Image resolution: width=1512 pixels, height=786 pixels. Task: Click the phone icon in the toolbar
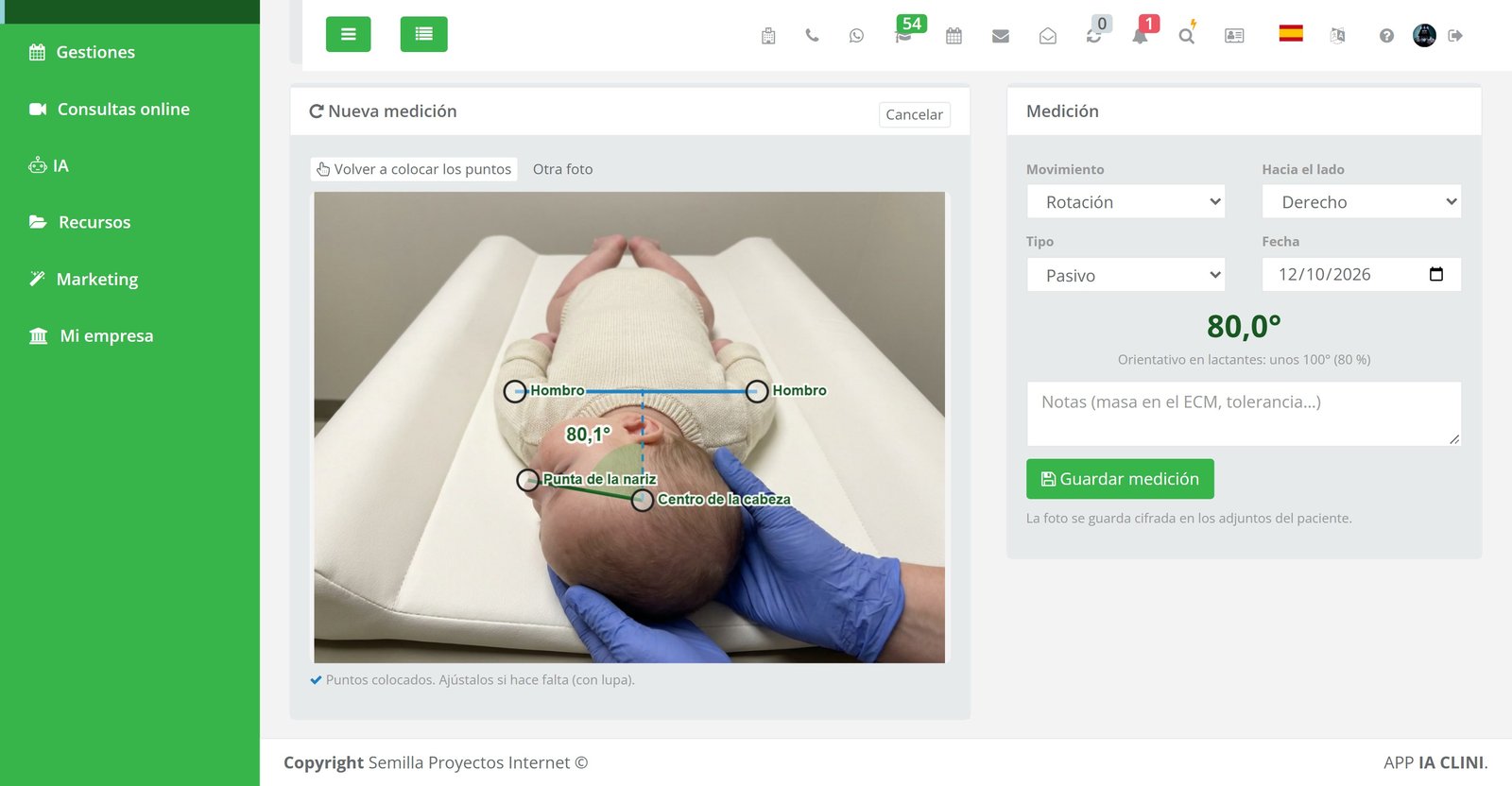812,36
